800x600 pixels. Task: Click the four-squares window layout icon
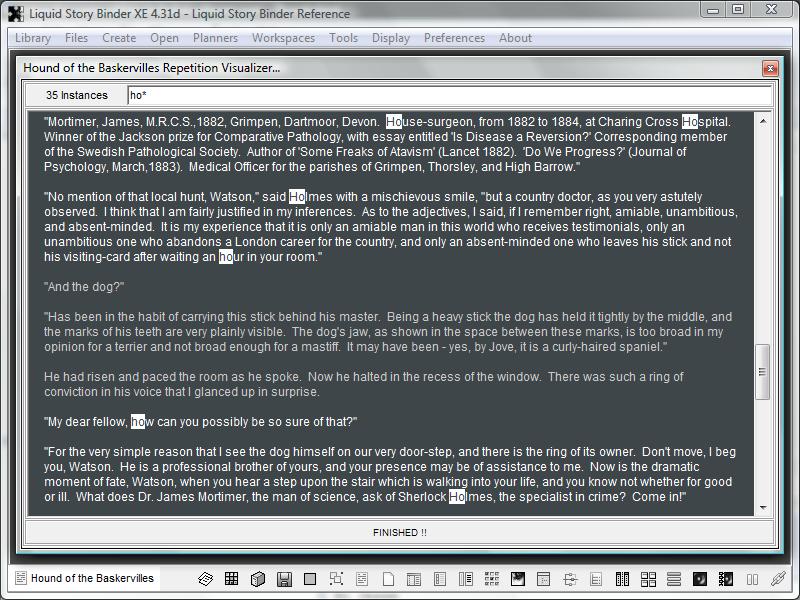648,579
